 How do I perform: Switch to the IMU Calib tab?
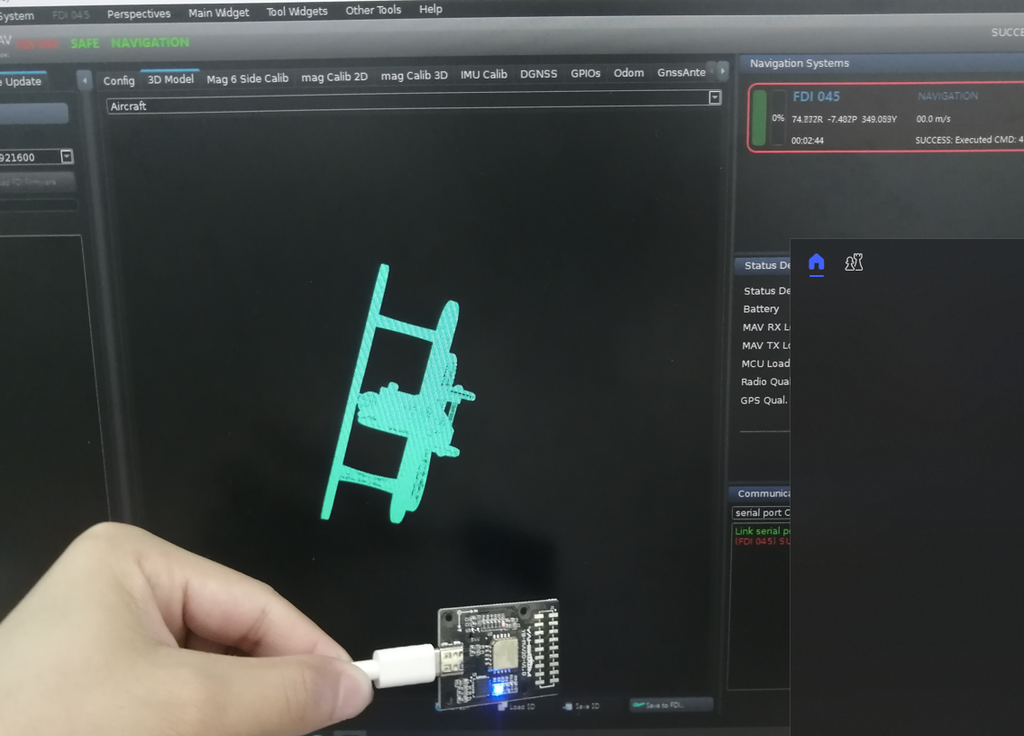click(x=483, y=74)
